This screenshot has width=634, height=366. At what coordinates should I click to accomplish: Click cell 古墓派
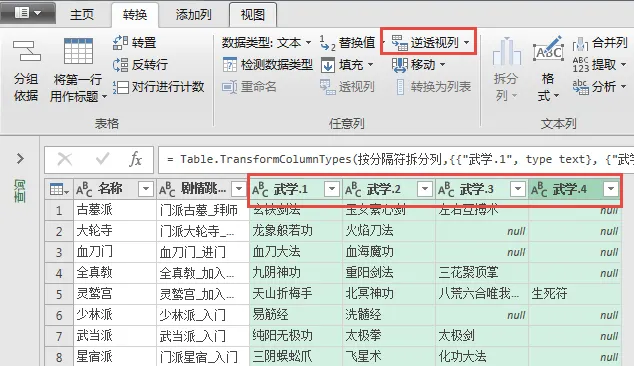click(x=115, y=210)
